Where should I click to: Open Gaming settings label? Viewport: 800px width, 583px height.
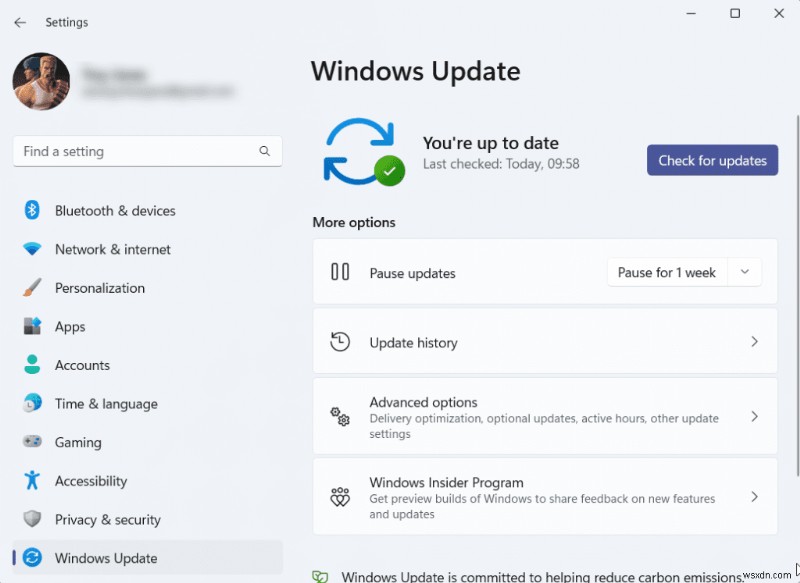(x=78, y=443)
